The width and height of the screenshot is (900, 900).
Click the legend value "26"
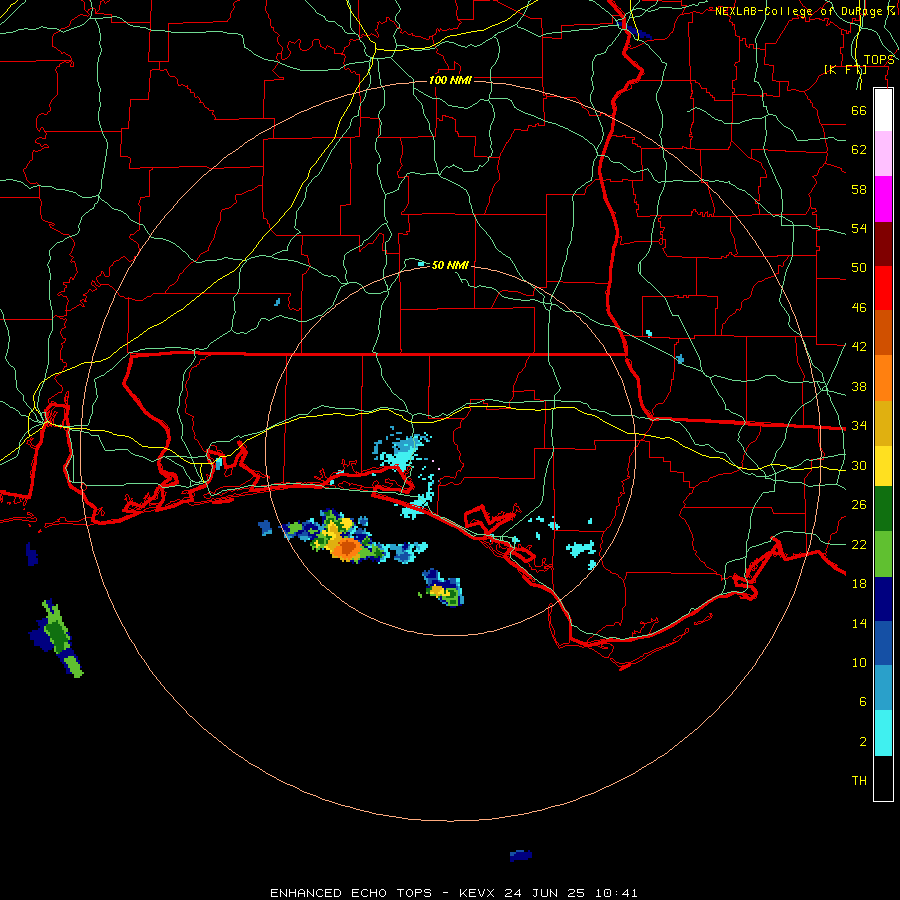(x=859, y=505)
